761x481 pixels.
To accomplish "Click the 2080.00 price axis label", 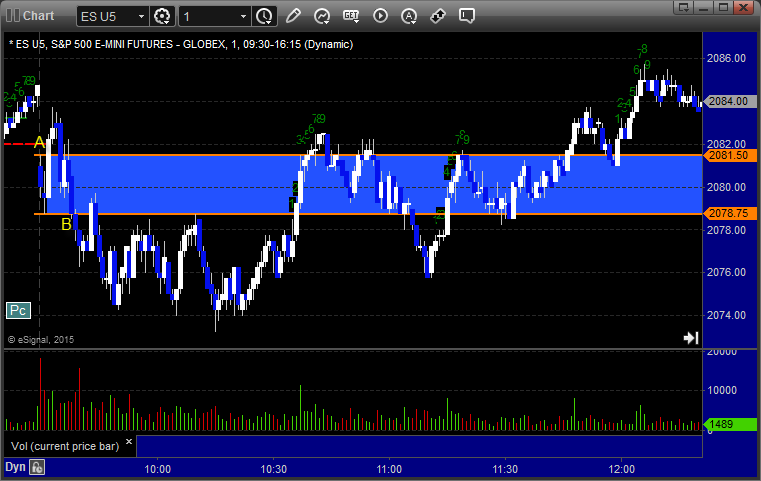I will click(x=727, y=187).
